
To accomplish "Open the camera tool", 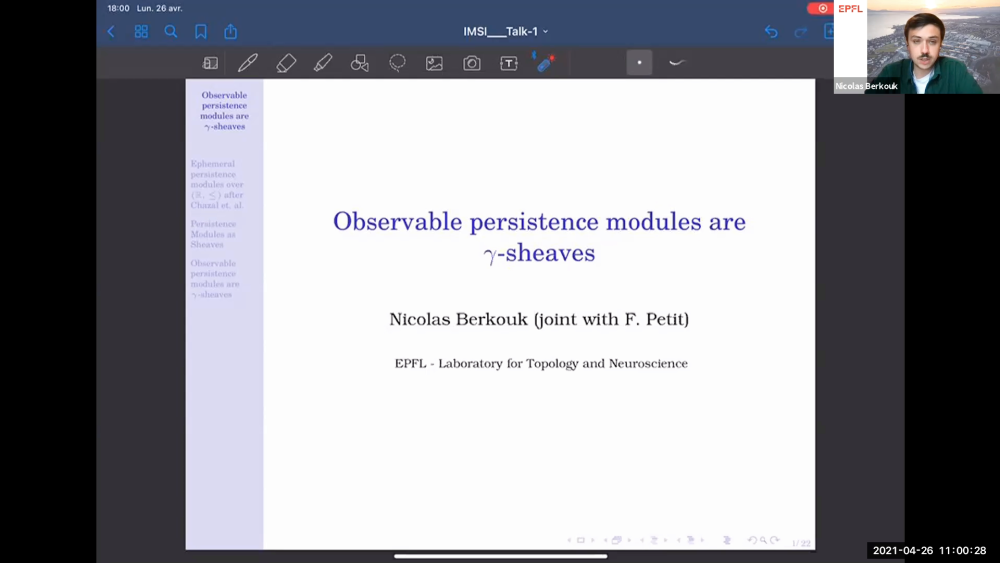I will pos(472,62).
